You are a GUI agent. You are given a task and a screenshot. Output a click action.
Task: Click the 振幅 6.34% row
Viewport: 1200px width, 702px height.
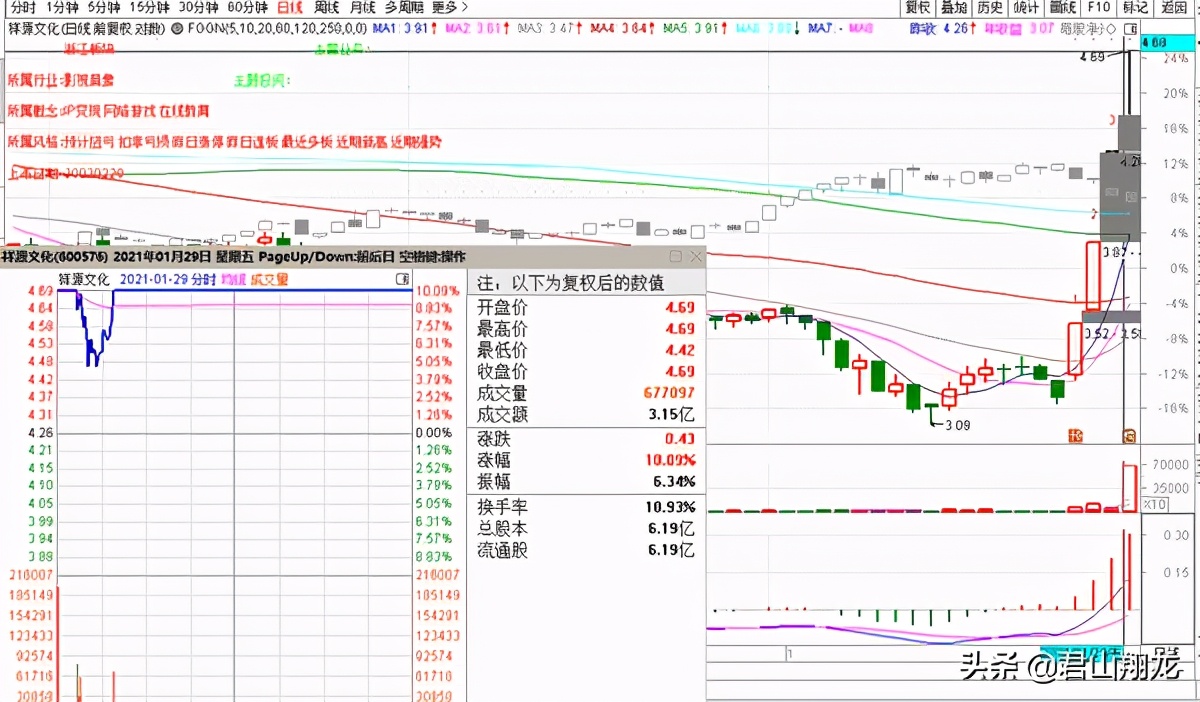click(x=587, y=482)
